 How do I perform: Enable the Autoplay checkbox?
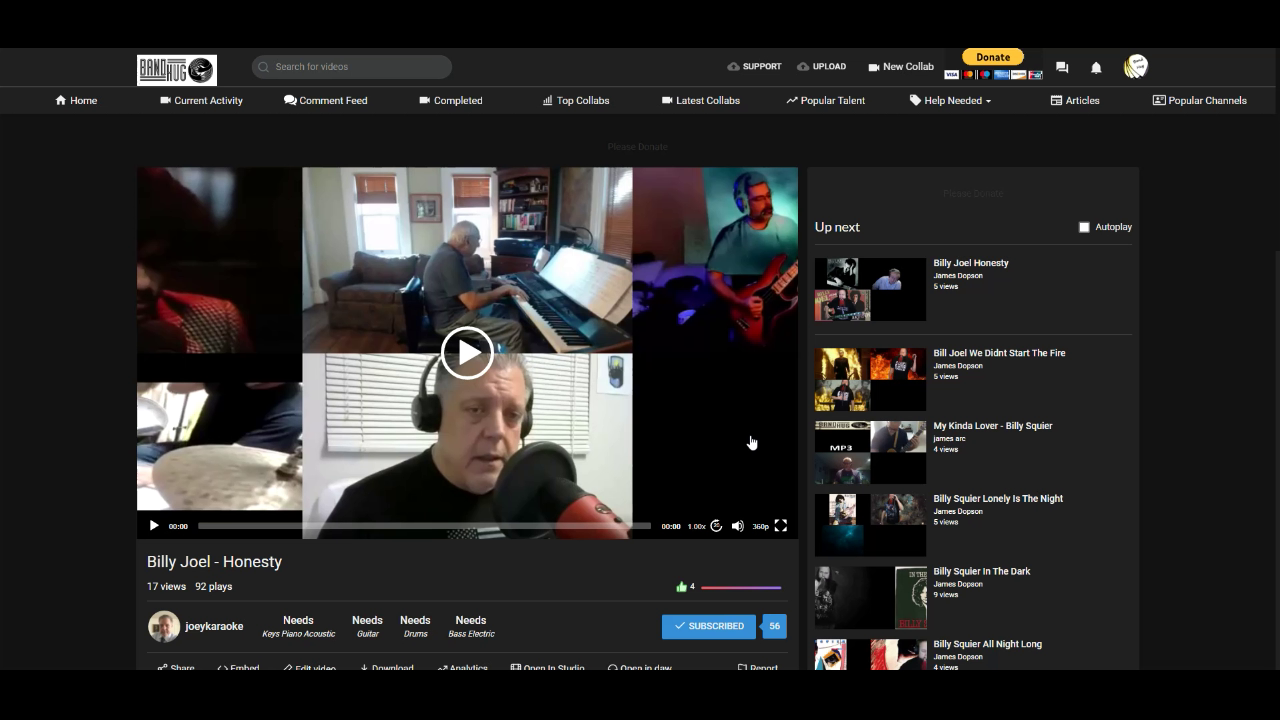[x=1084, y=227]
